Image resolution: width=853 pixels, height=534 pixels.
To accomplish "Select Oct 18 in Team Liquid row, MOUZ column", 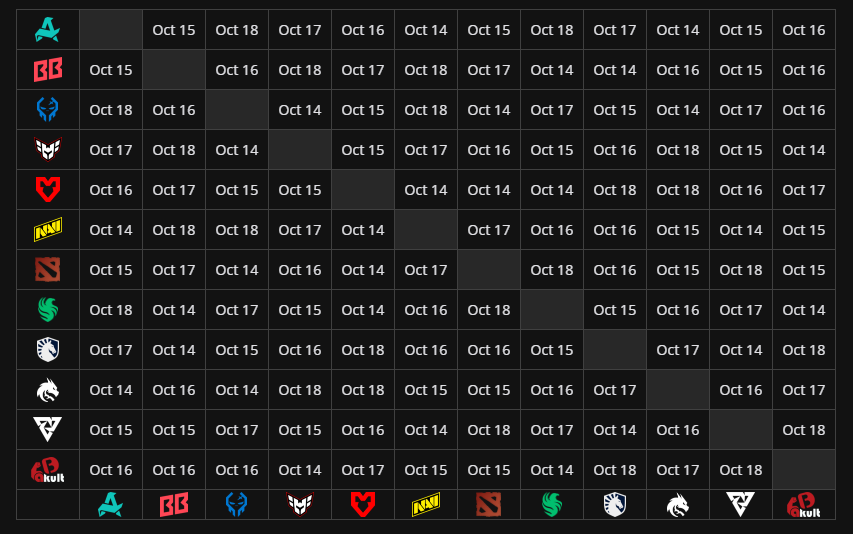I will tap(363, 350).
